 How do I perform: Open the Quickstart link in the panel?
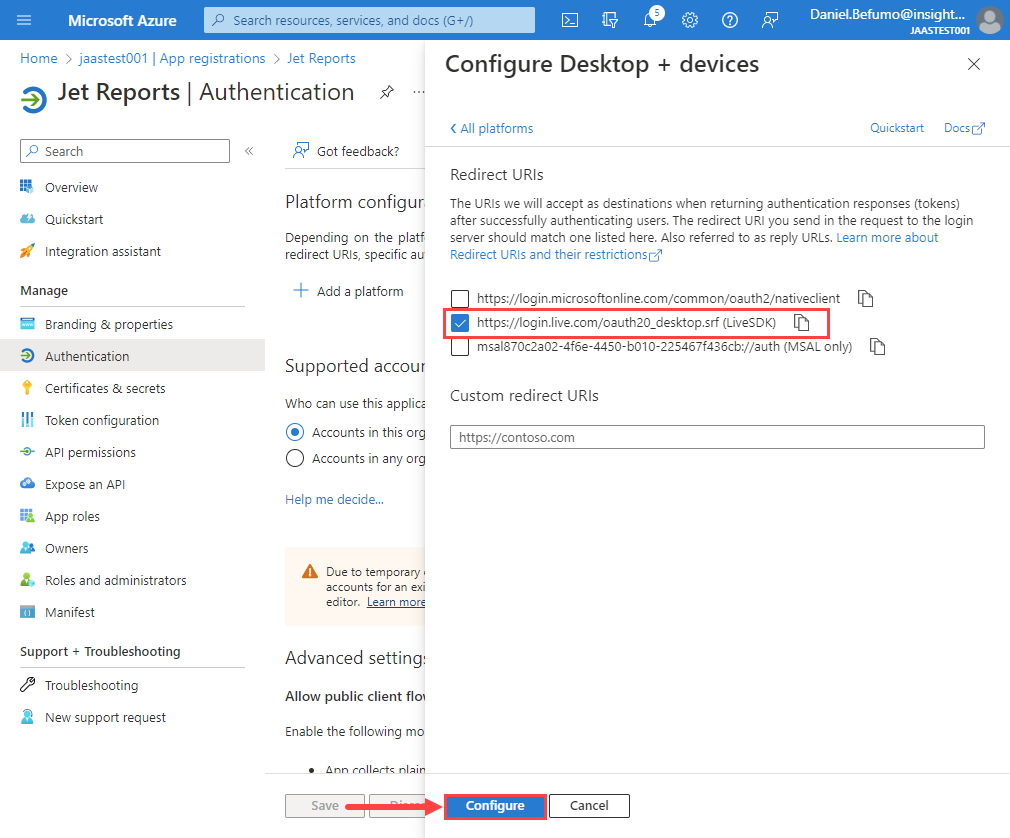[897, 128]
